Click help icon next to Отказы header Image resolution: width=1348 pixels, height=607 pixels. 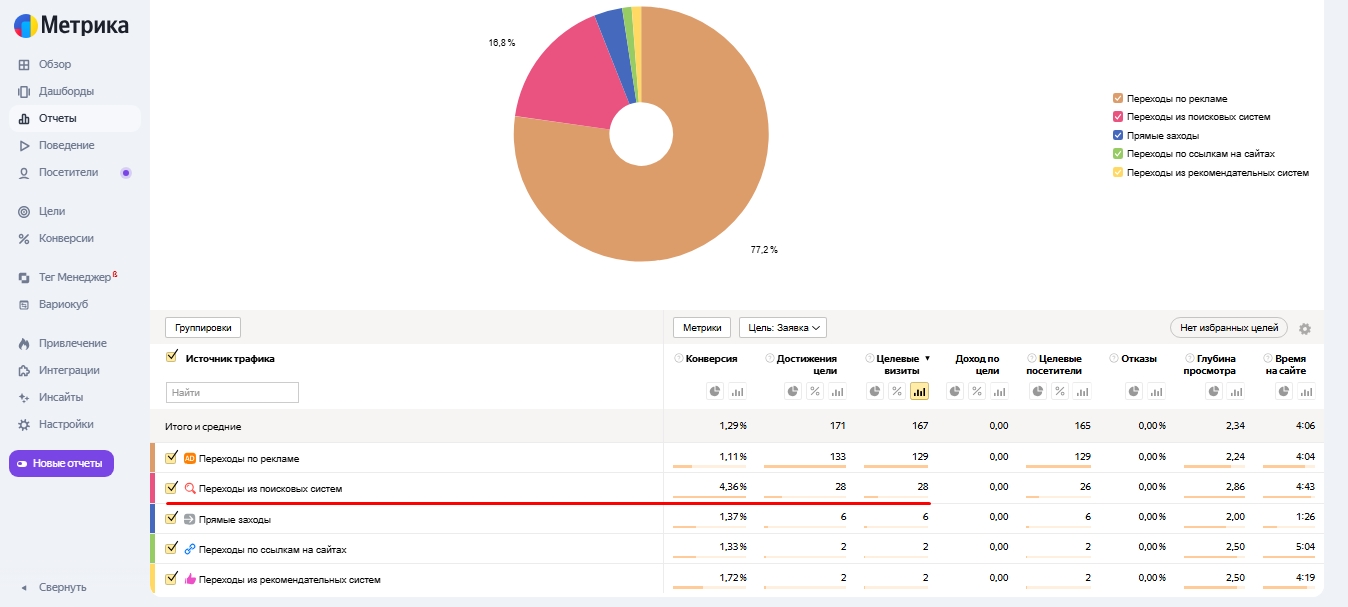(x=1114, y=358)
